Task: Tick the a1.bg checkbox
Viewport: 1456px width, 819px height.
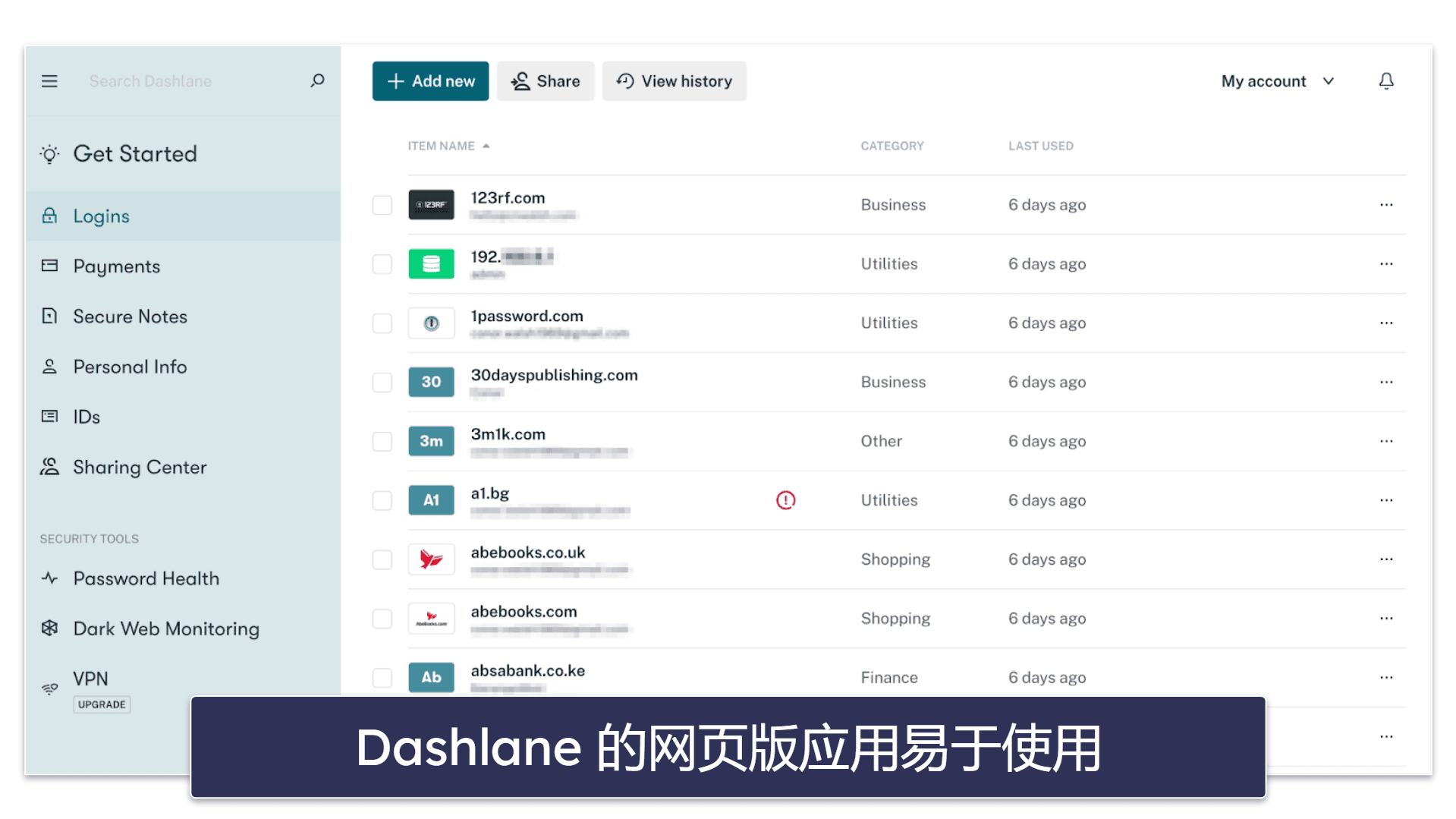Action: coord(382,500)
